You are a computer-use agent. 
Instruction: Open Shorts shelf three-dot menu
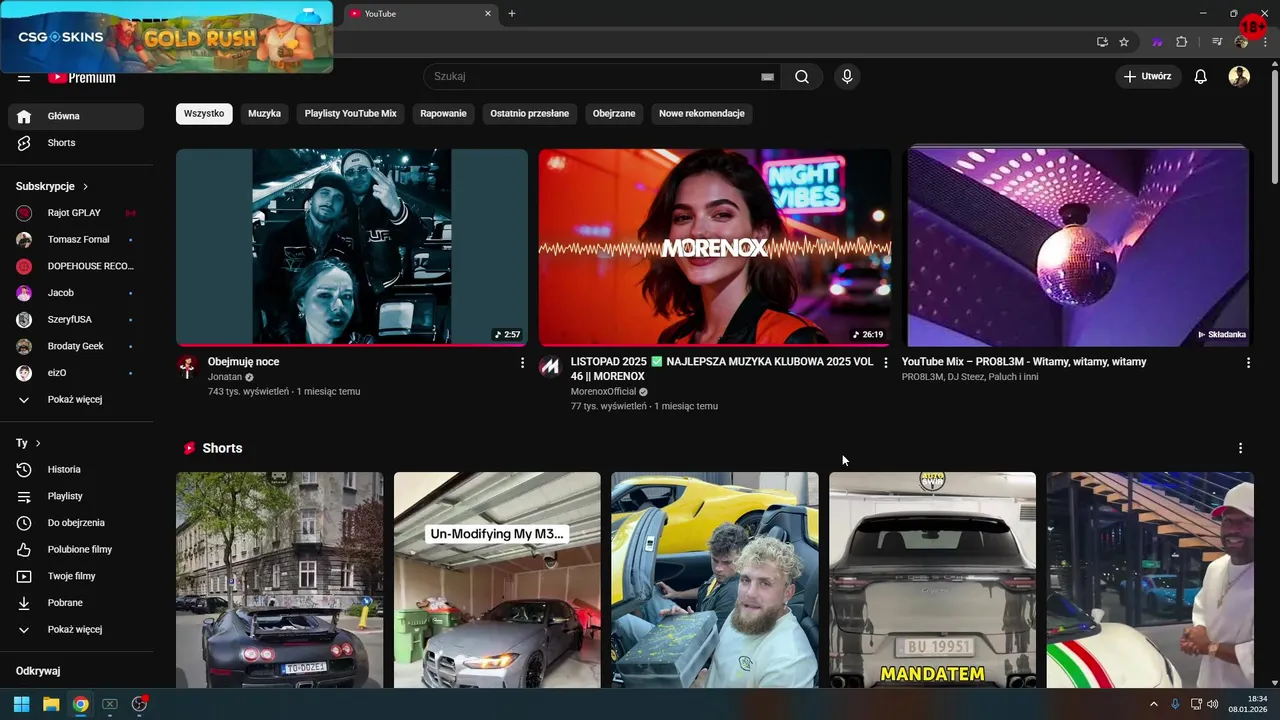pos(1240,449)
